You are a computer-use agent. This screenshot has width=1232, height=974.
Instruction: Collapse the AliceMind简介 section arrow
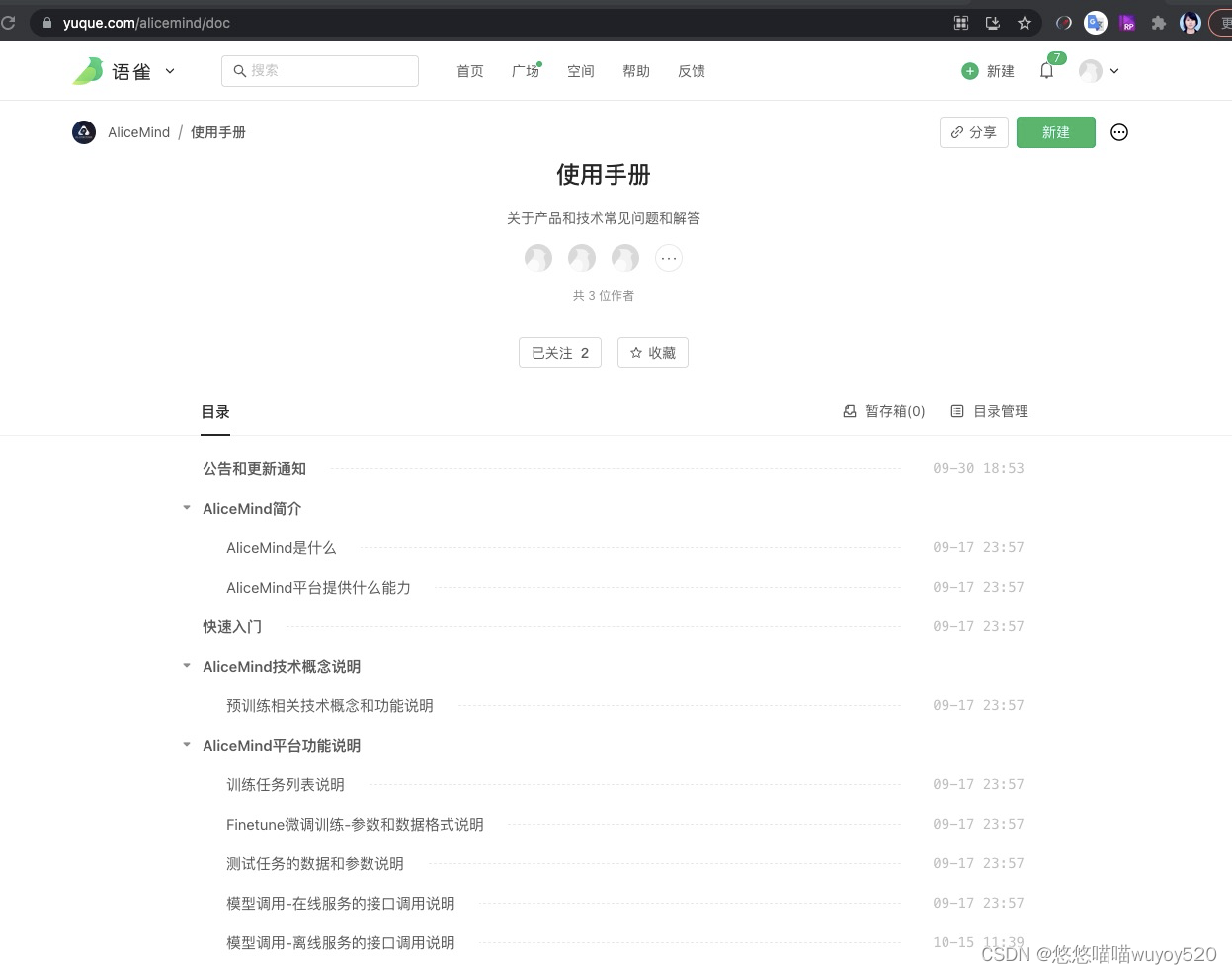tap(187, 508)
